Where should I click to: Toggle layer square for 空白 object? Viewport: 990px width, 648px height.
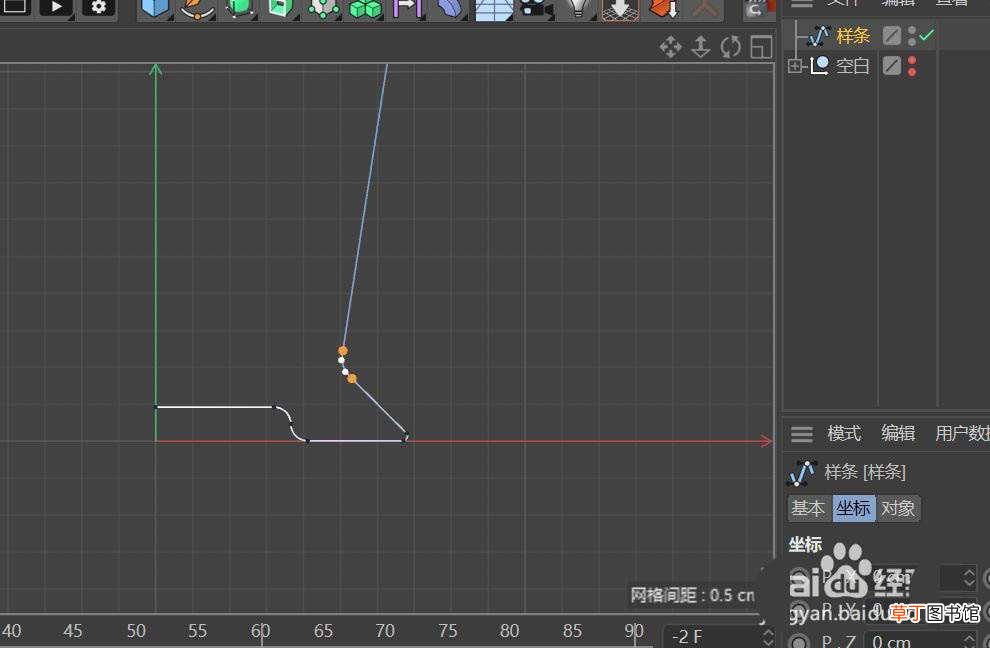tap(892, 65)
